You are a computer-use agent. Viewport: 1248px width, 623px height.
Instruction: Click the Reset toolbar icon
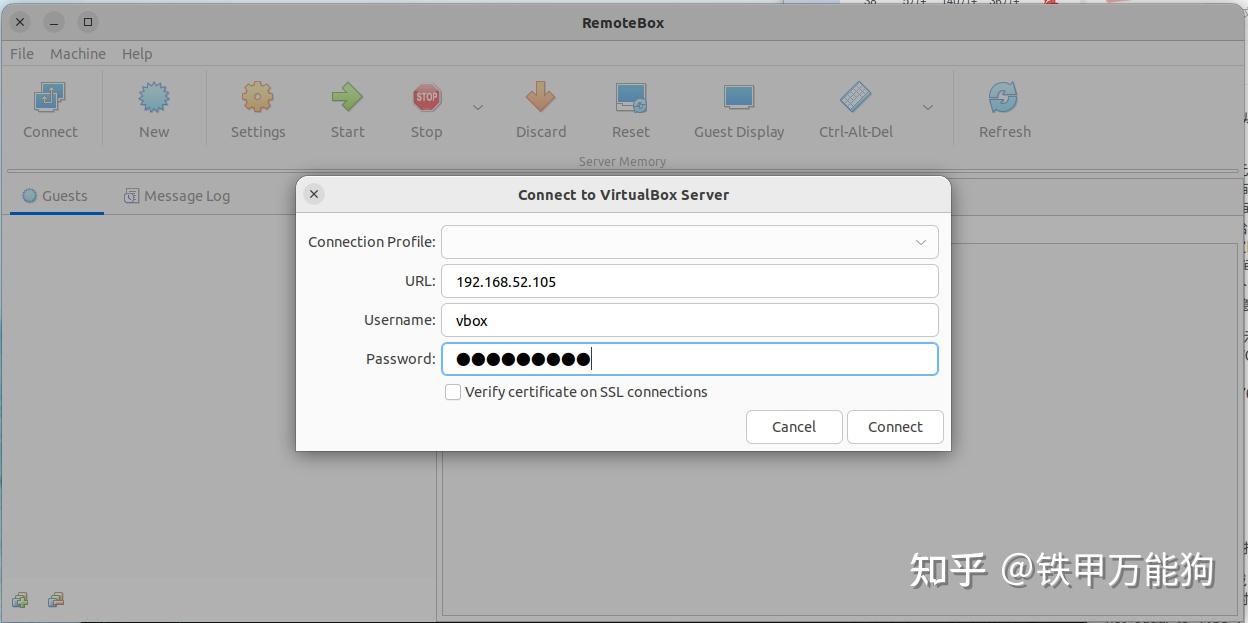[x=631, y=98]
